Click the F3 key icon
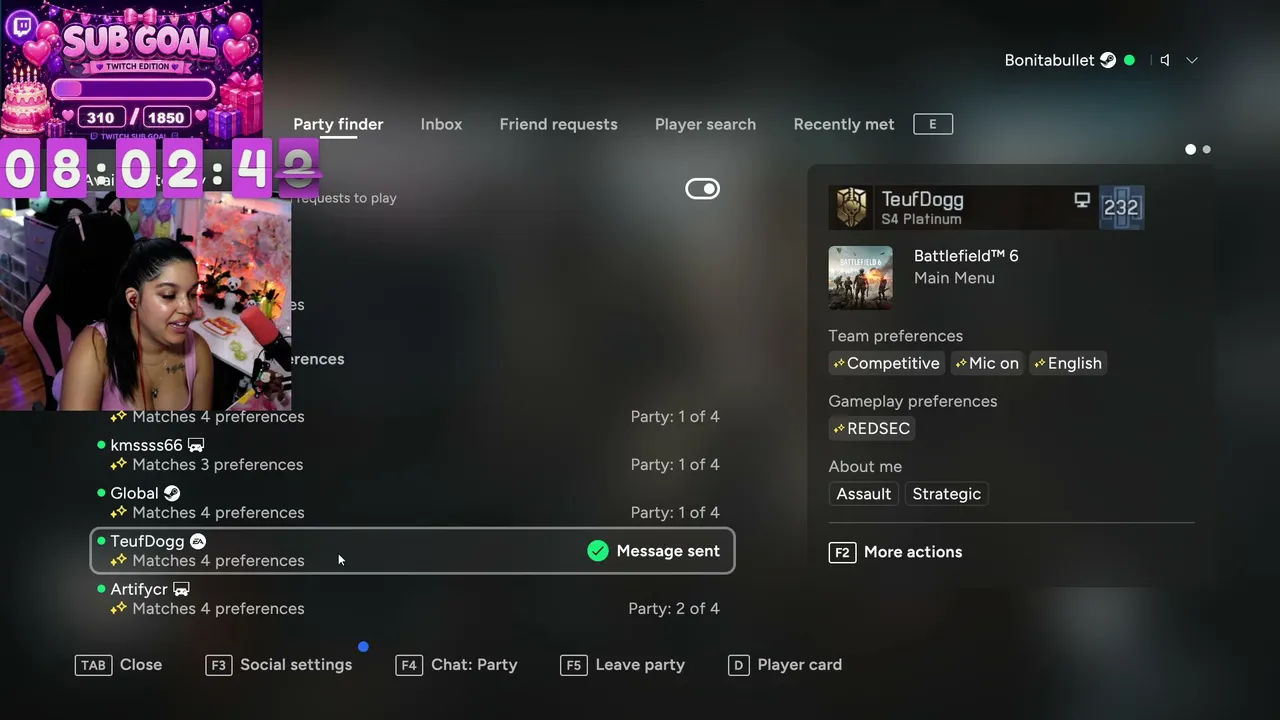The image size is (1280, 720). click(x=218, y=665)
